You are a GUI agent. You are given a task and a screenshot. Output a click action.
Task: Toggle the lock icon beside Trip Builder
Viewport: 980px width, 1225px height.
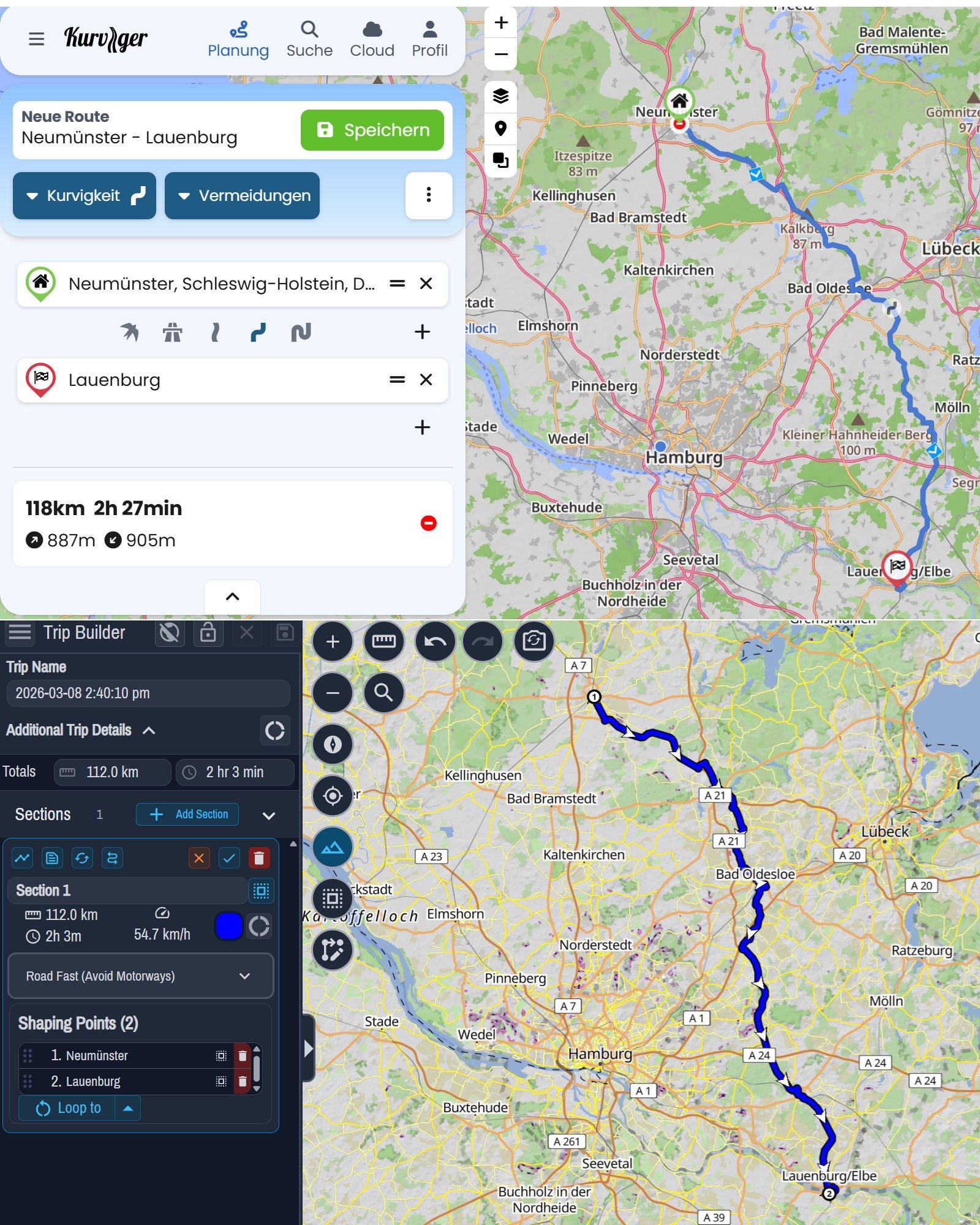(x=209, y=632)
